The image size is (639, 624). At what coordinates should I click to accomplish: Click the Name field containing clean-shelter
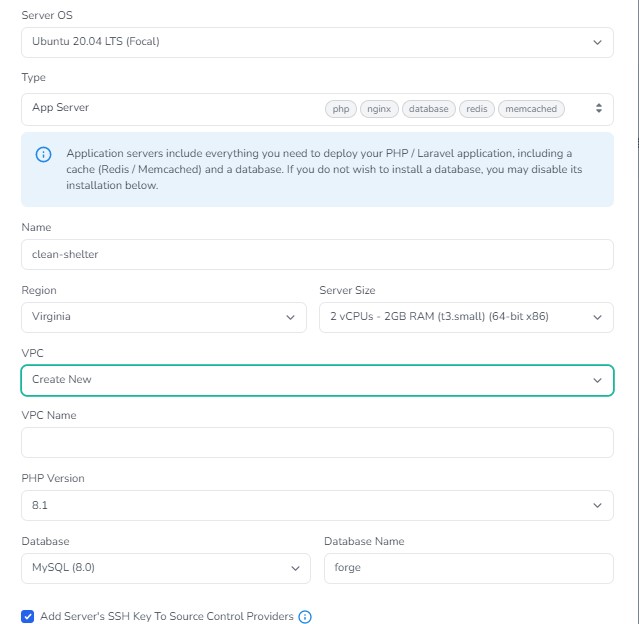[x=317, y=254]
